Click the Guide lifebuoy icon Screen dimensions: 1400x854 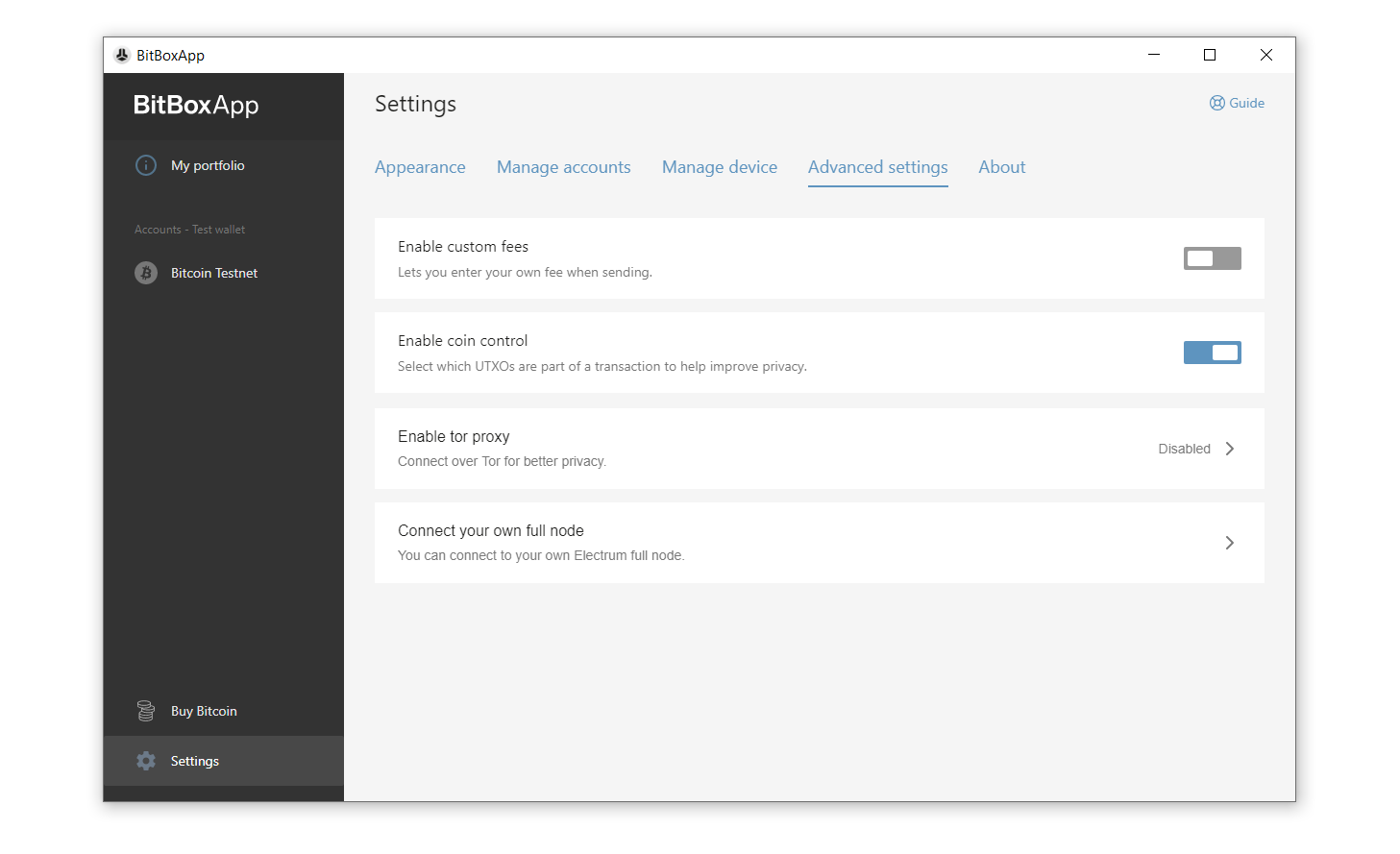click(x=1217, y=103)
